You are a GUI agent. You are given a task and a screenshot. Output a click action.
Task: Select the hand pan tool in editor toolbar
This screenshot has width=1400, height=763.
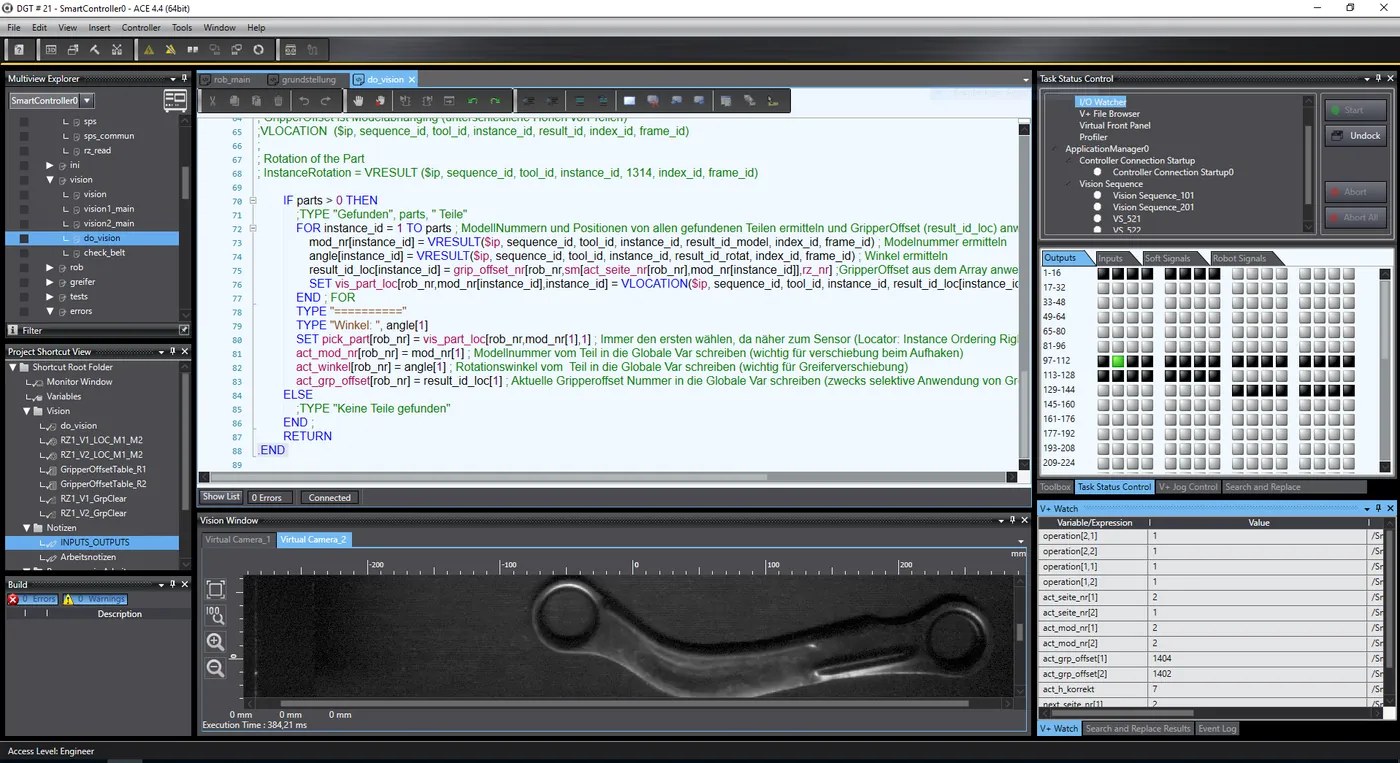pos(359,101)
